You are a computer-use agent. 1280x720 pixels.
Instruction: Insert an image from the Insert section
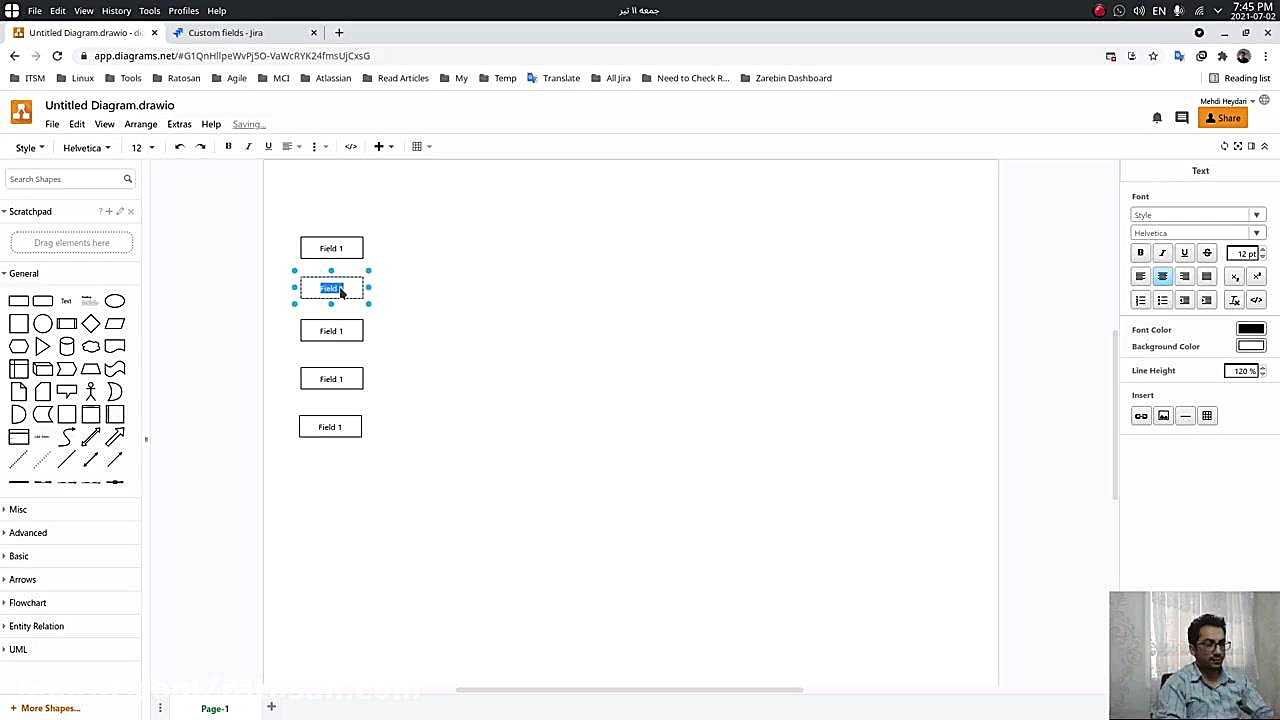pyautogui.click(x=1163, y=416)
